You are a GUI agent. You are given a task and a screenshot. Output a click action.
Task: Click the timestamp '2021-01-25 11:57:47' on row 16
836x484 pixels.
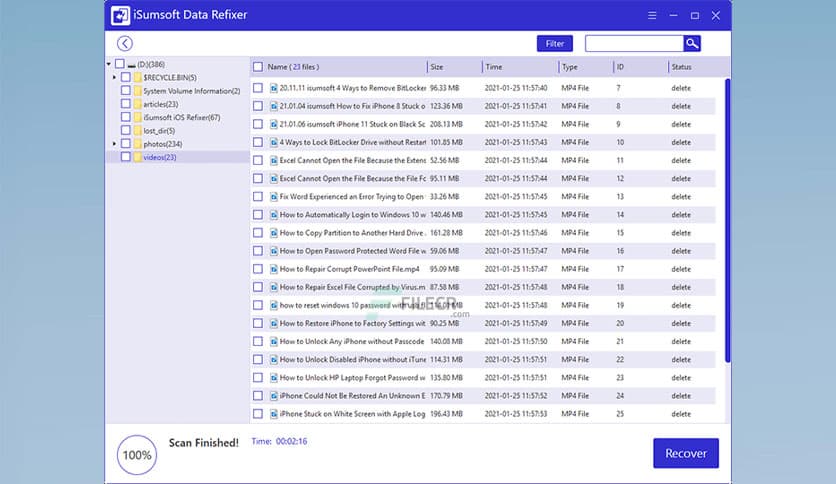516,251
